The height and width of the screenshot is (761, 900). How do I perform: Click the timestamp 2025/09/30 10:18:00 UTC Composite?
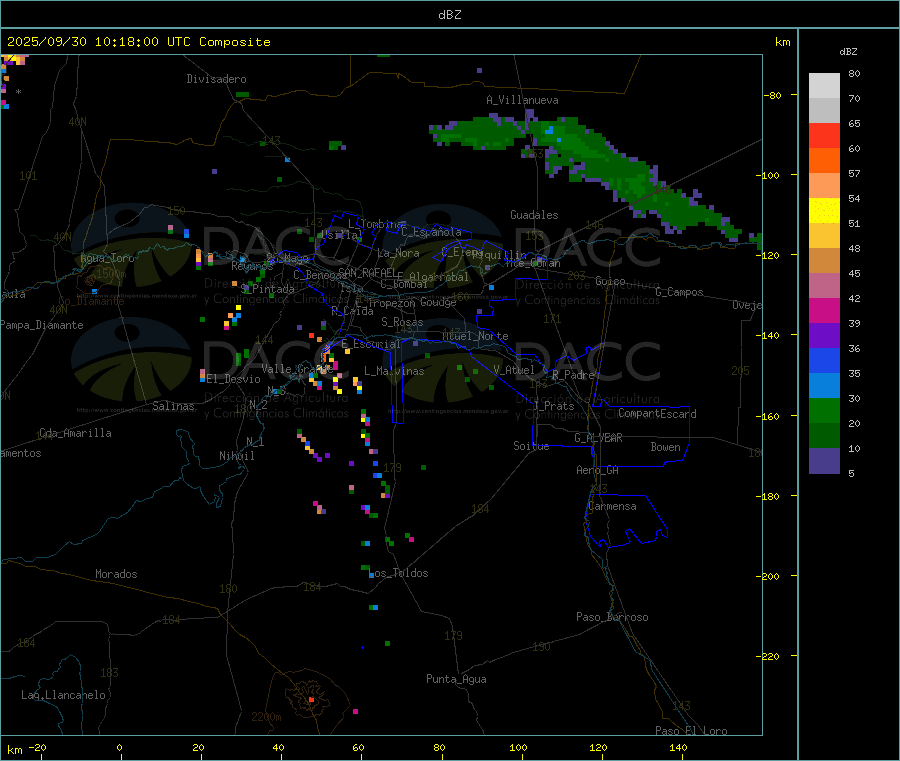click(138, 42)
